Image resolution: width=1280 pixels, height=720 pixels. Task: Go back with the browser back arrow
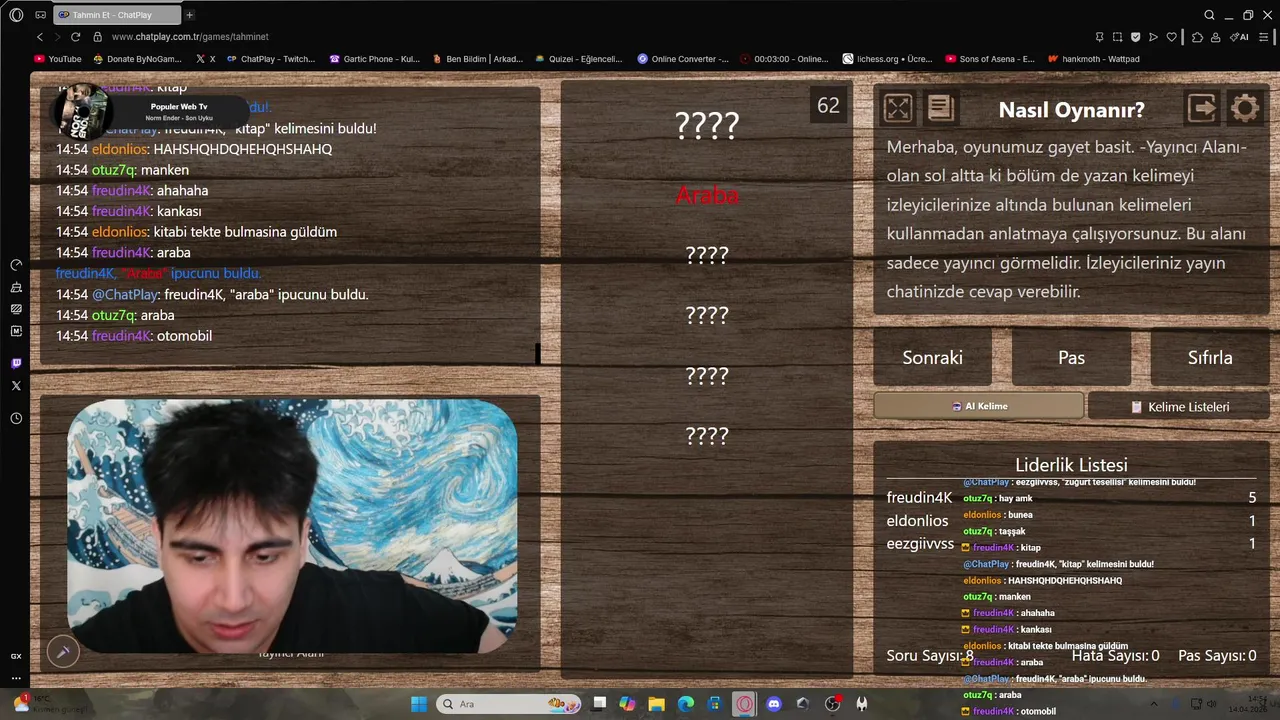(40, 37)
